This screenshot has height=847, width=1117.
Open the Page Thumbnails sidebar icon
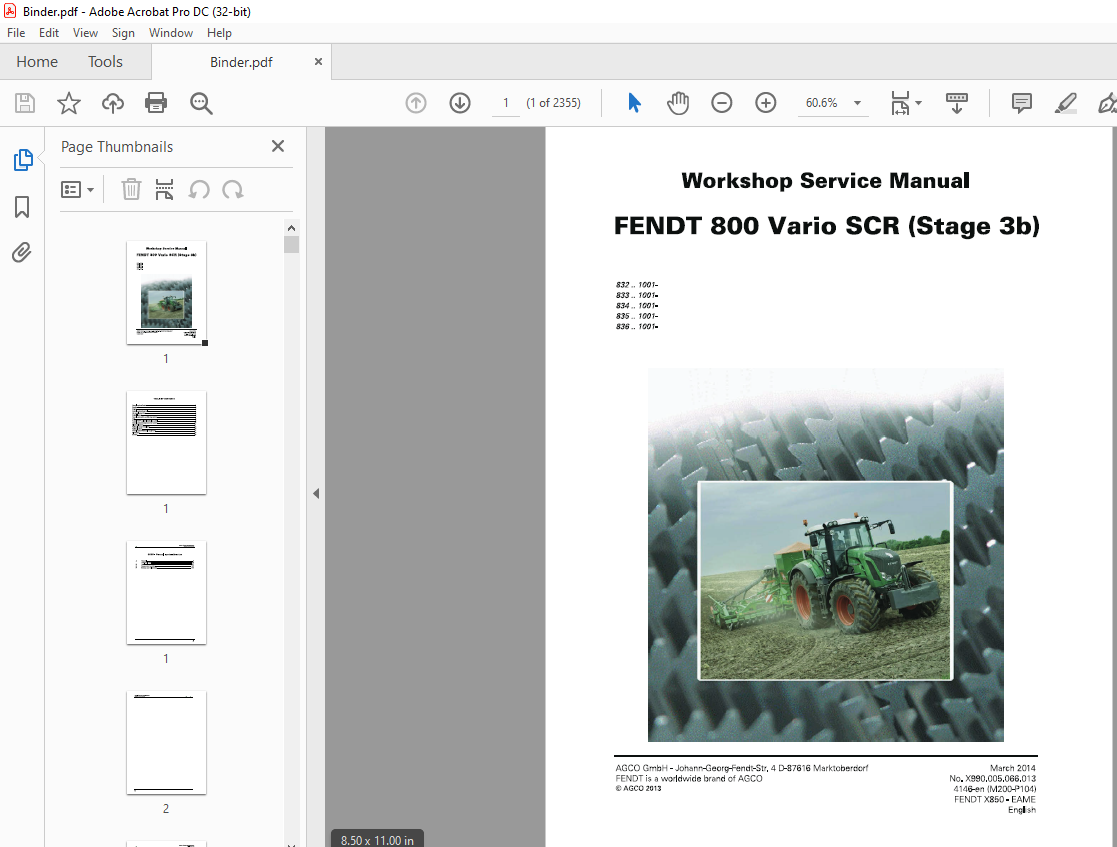coord(23,160)
